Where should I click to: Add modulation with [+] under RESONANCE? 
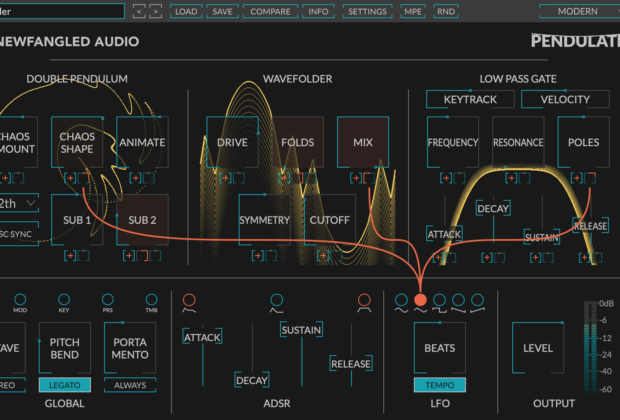[511, 178]
